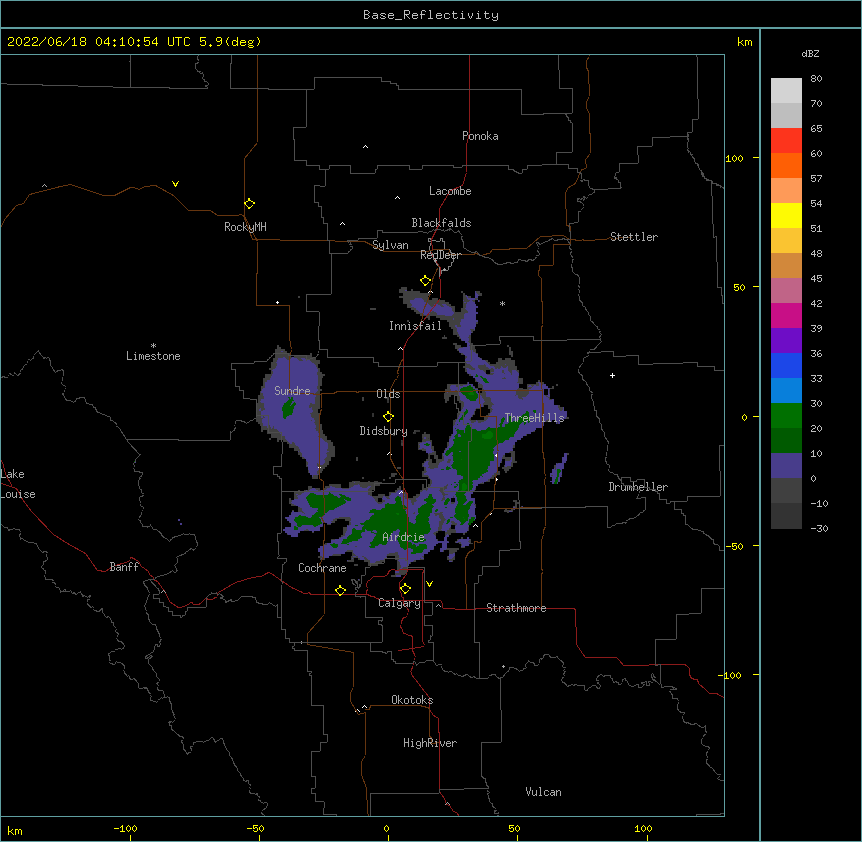Click the Drumheller label
This screenshot has height=842, width=862.
click(638, 487)
